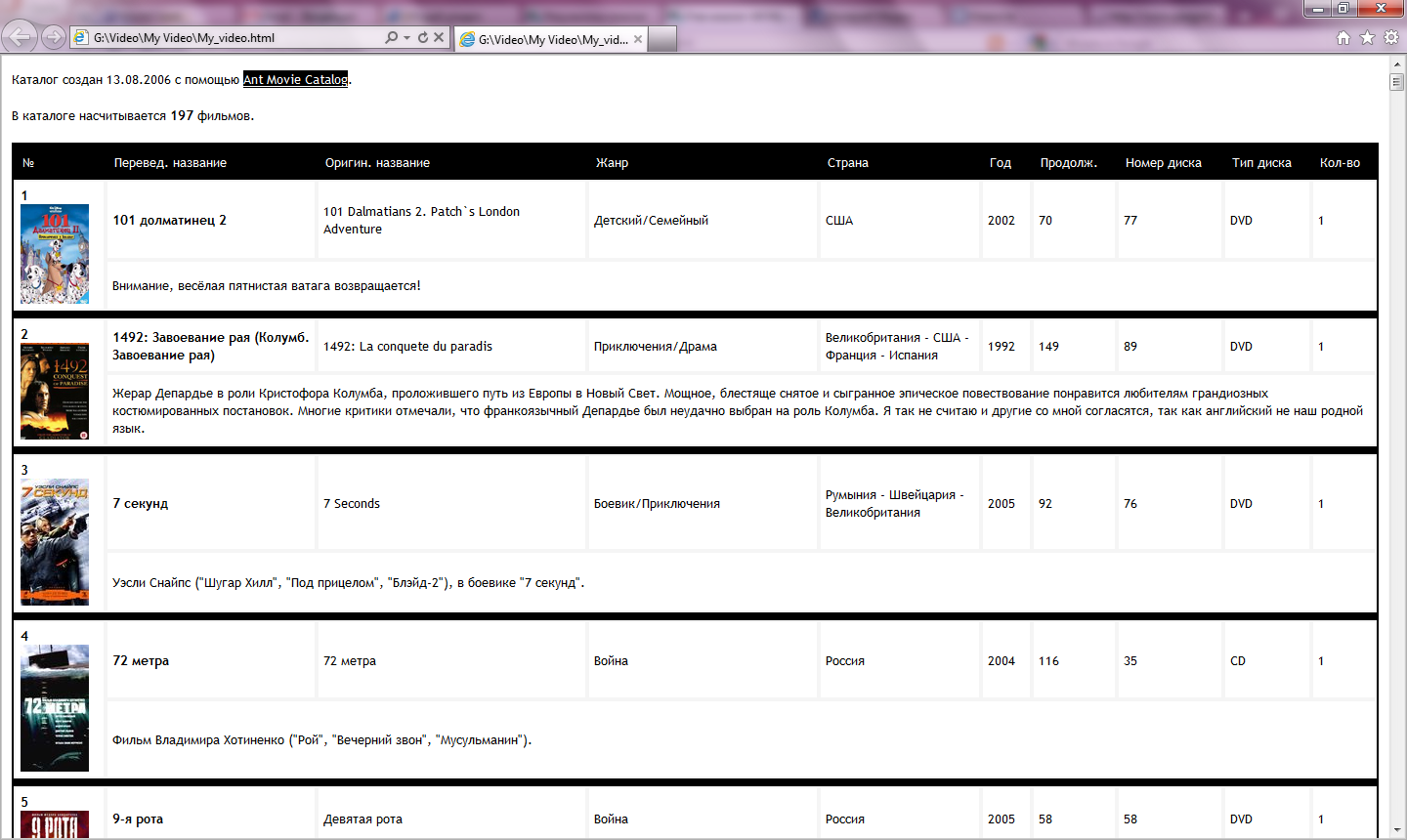Click the genre "Приключения/Драма"

tap(656, 347)
